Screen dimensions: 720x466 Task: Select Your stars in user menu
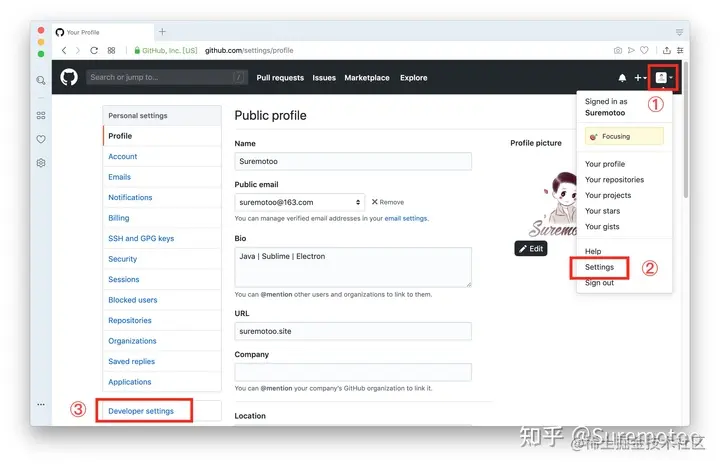click(x=602, y=211)
